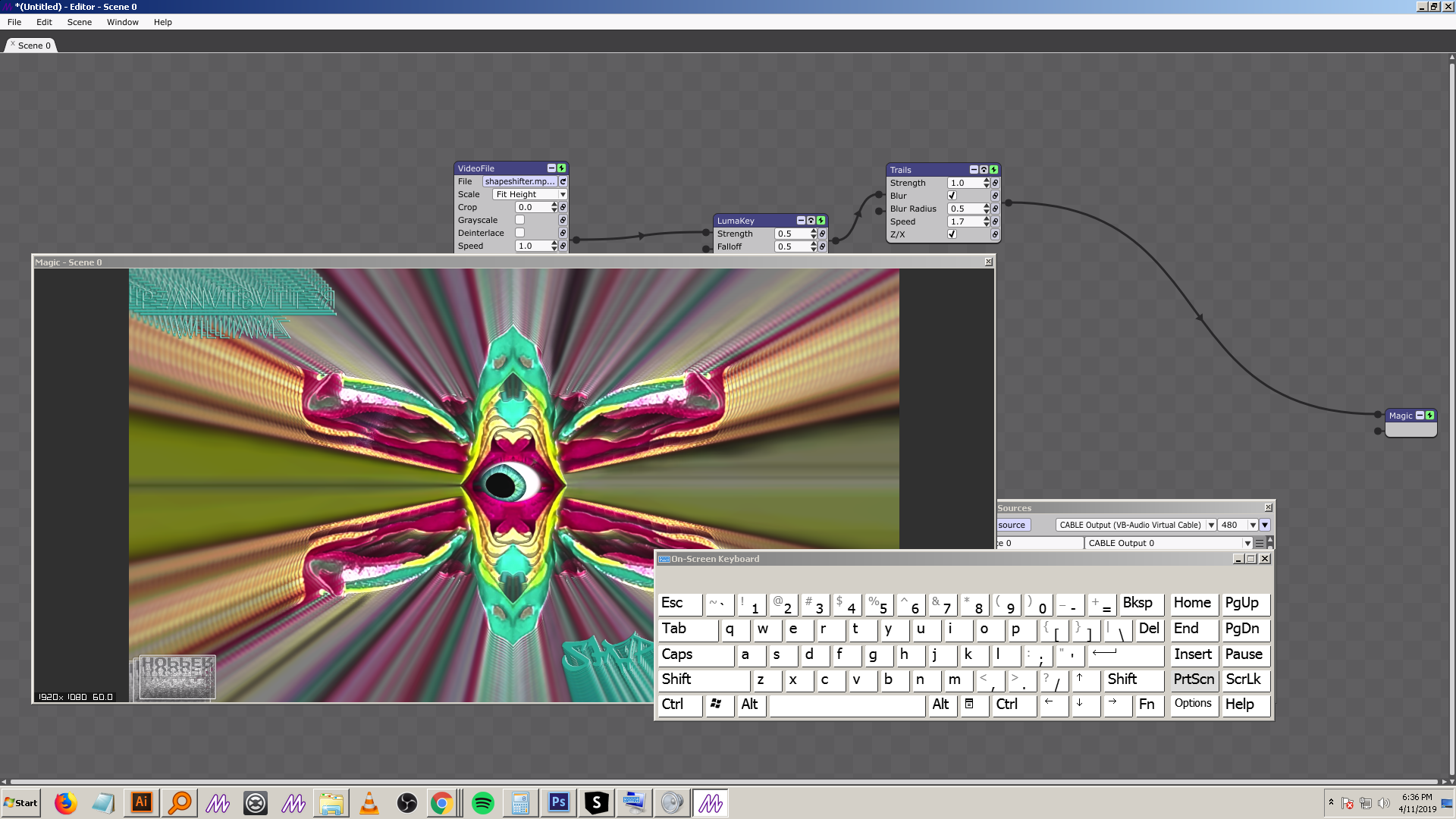Screen dimensions: 1456x819
Task: Open the Scene menu
Action: click(80, 22)
